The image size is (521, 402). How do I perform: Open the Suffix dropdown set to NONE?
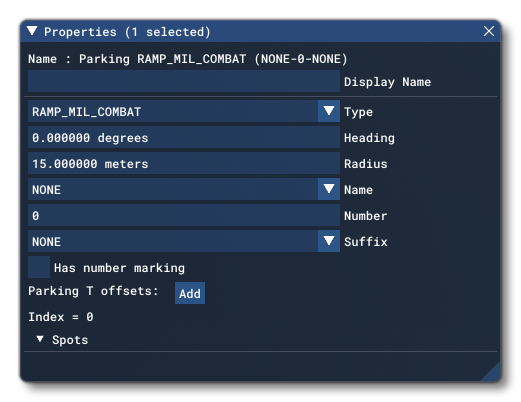(x=184, y=241)
